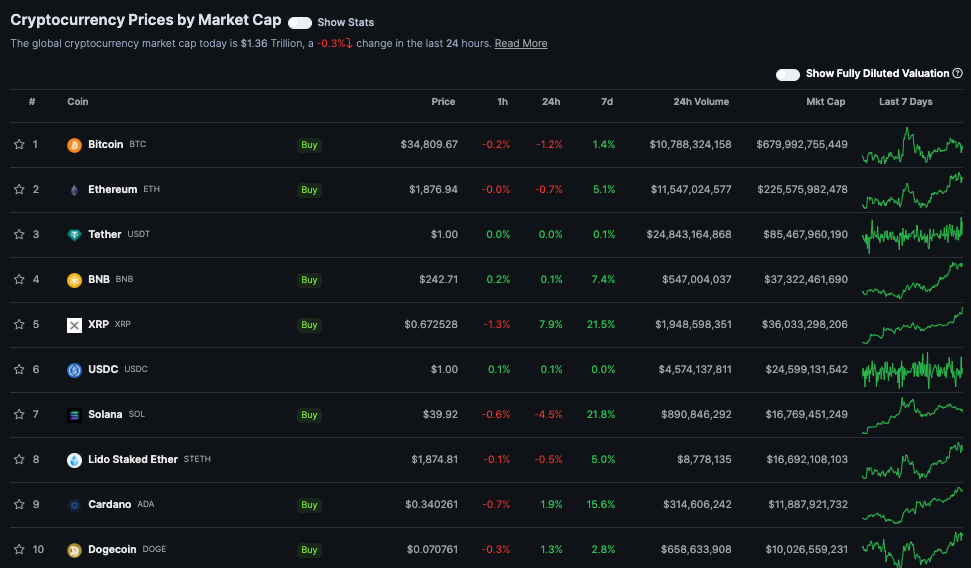This screenshot has width=971, height=568.
Task: Click Bitcoin price $34,809.67
Action: click(x=429, y=144)
